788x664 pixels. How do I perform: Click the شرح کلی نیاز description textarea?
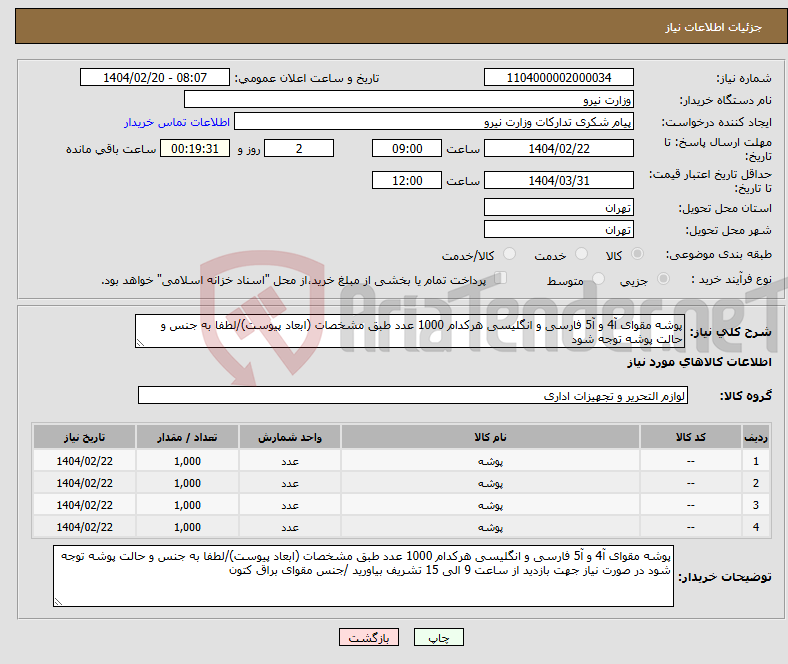point(410,331)
